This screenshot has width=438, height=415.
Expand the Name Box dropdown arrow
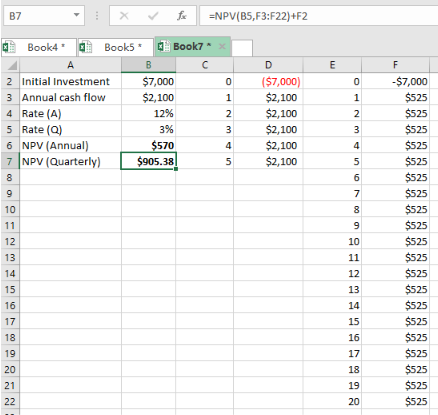pyautogui.click(x=77, y=15)
